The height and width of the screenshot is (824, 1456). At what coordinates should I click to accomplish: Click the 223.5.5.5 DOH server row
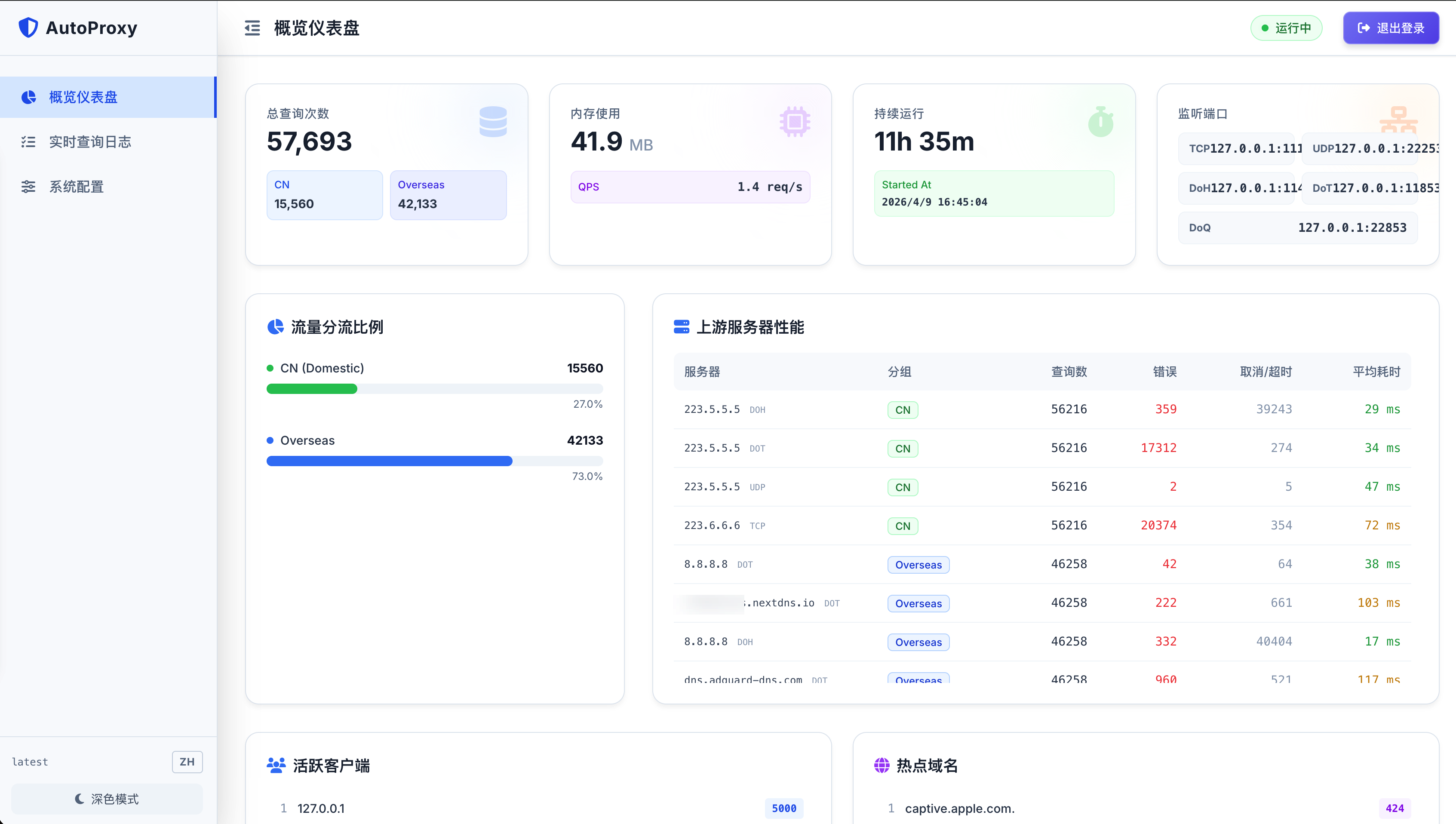point(1042,409)
